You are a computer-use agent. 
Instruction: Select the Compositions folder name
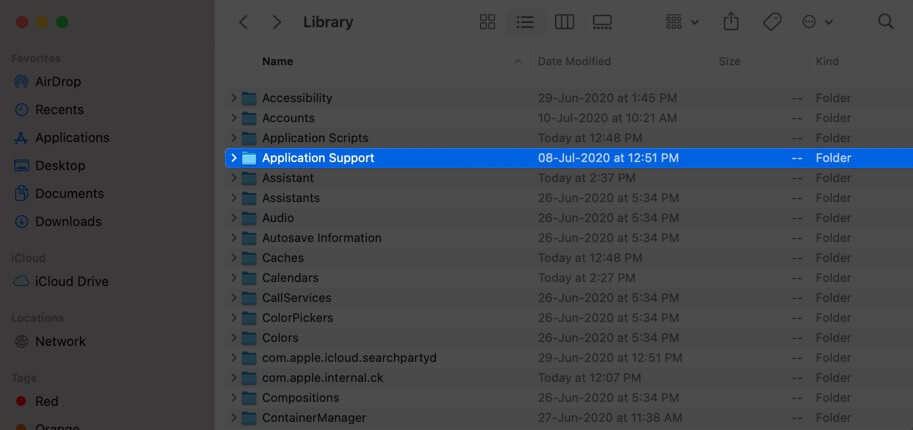(300, 398)
